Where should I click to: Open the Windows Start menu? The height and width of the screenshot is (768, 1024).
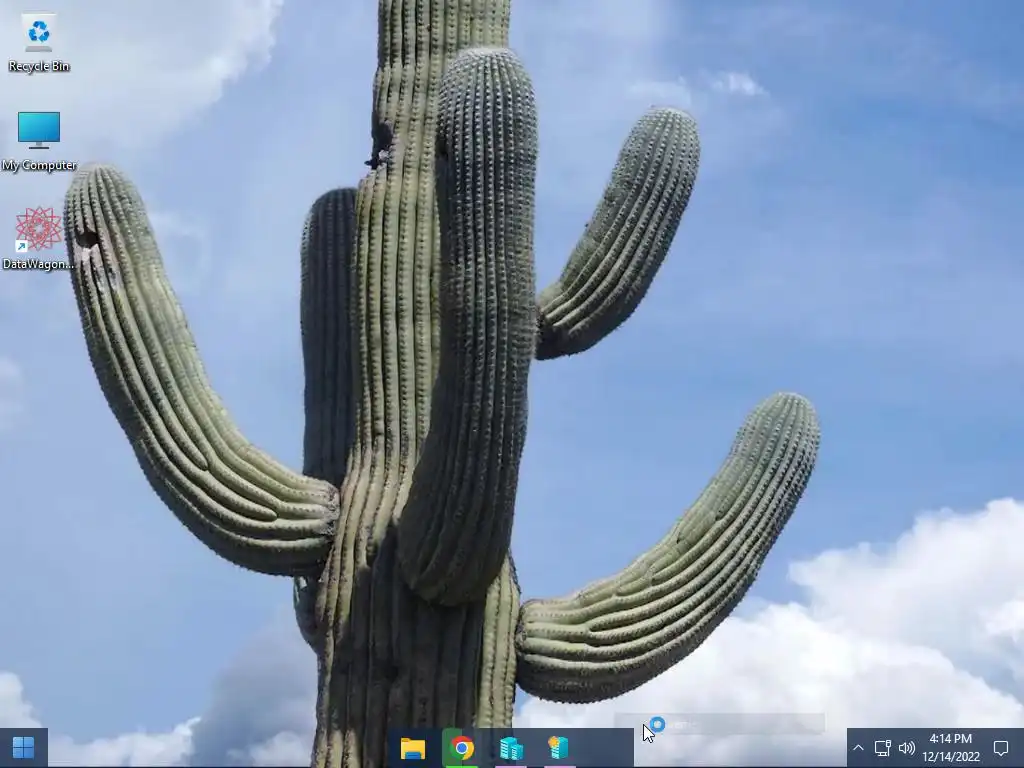[x=24, y=748]
